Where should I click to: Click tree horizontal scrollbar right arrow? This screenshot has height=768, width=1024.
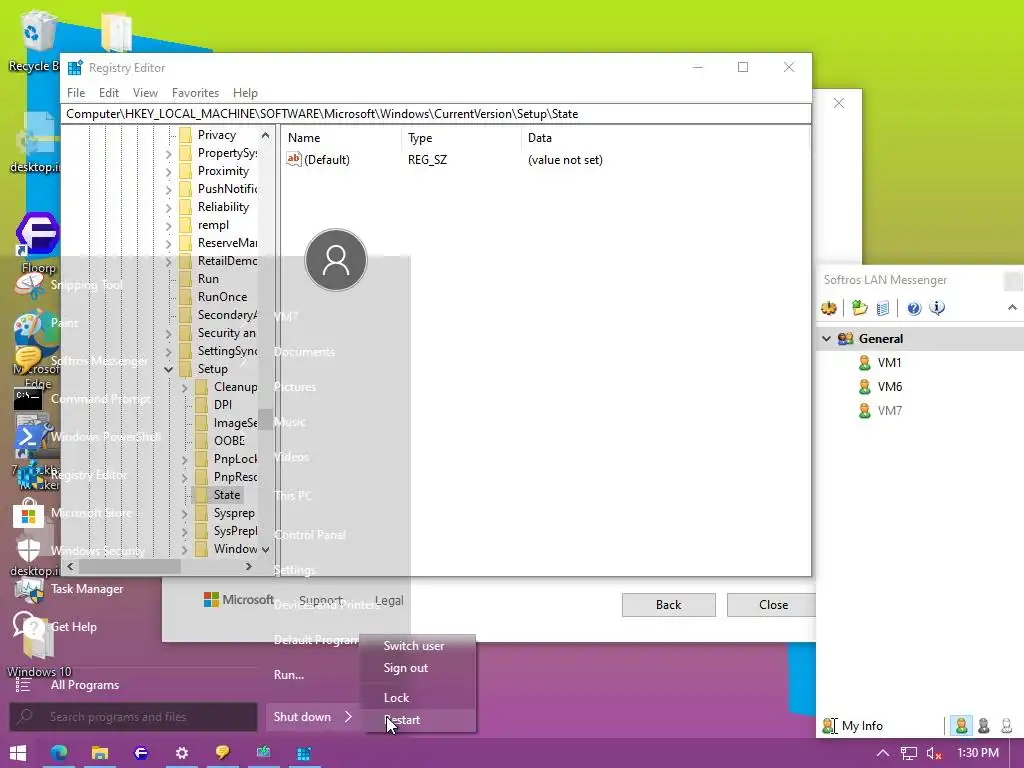[248, 567]
